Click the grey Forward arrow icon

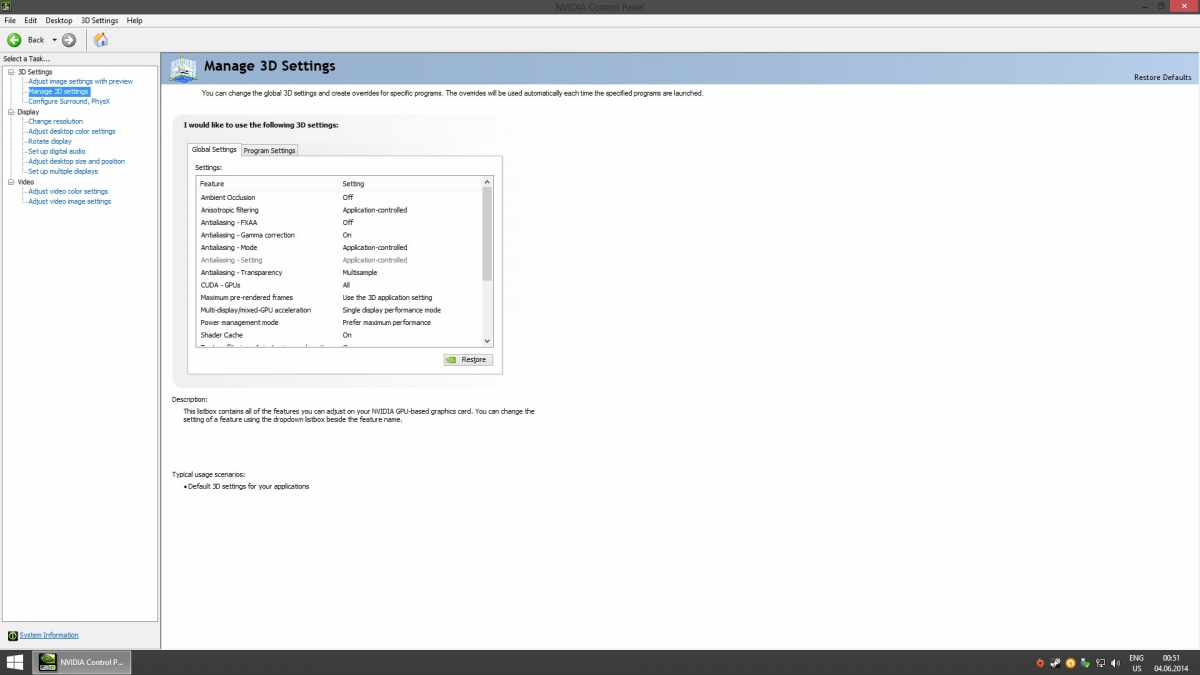click(69, 40)
